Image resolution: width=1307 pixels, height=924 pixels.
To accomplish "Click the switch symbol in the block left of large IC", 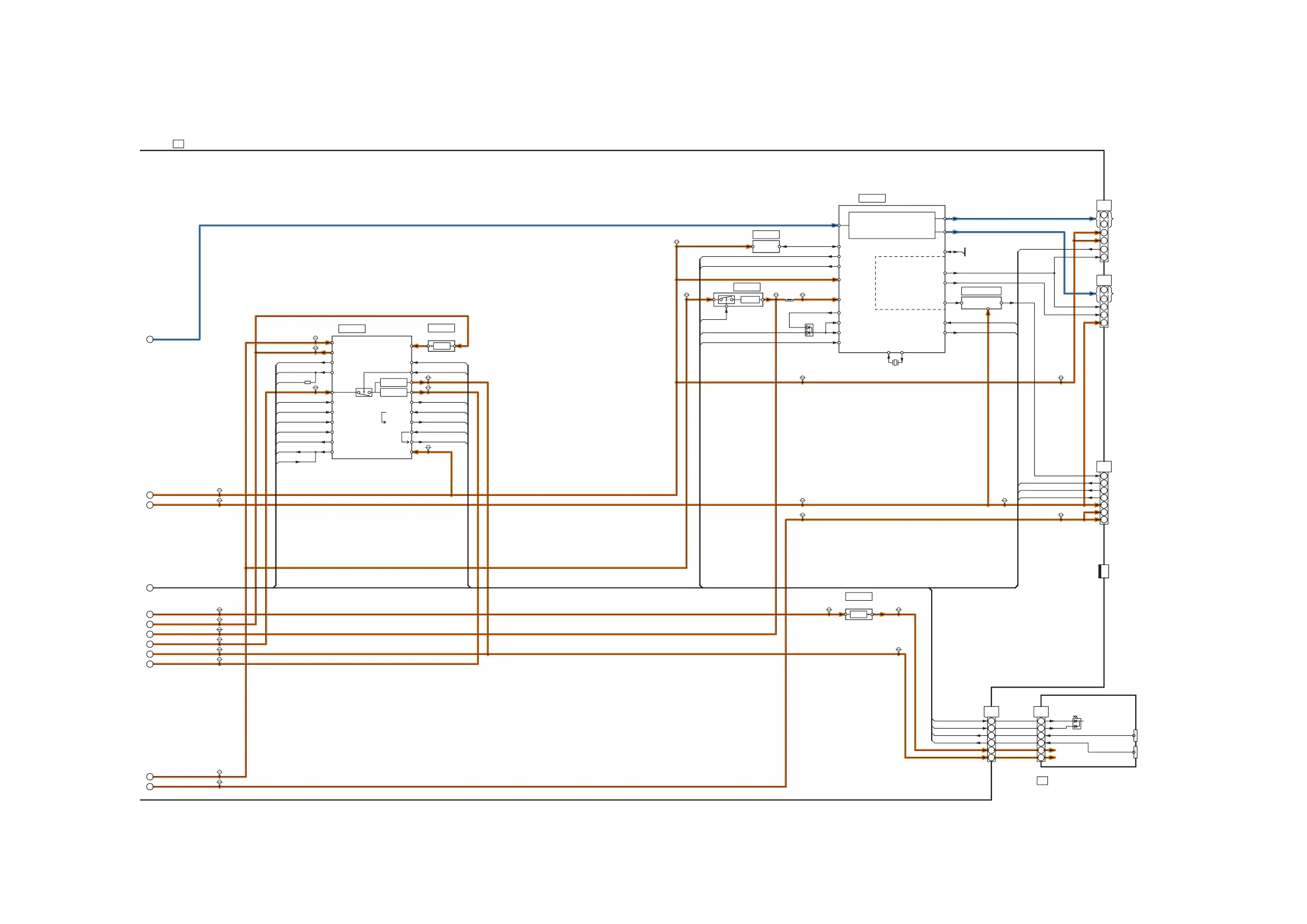I will (726, 300).
